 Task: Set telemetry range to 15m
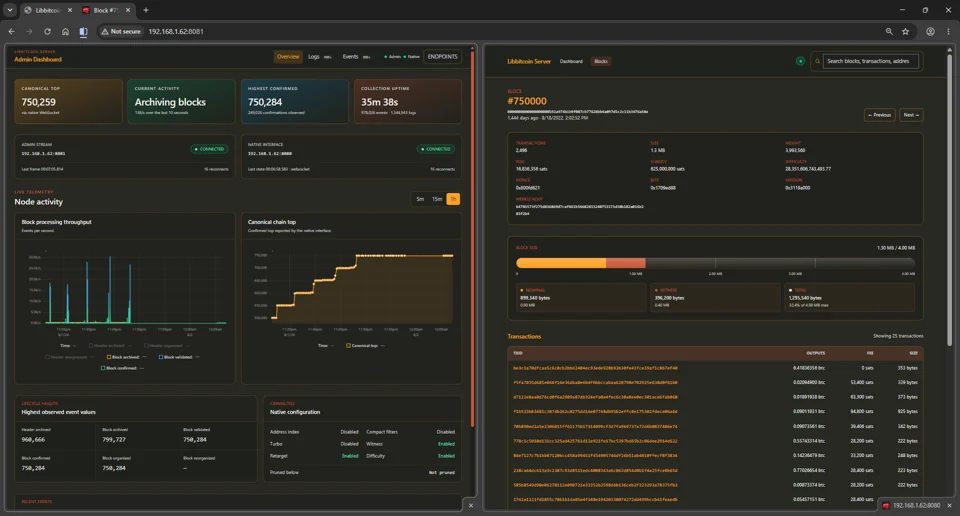click(437, 199)
